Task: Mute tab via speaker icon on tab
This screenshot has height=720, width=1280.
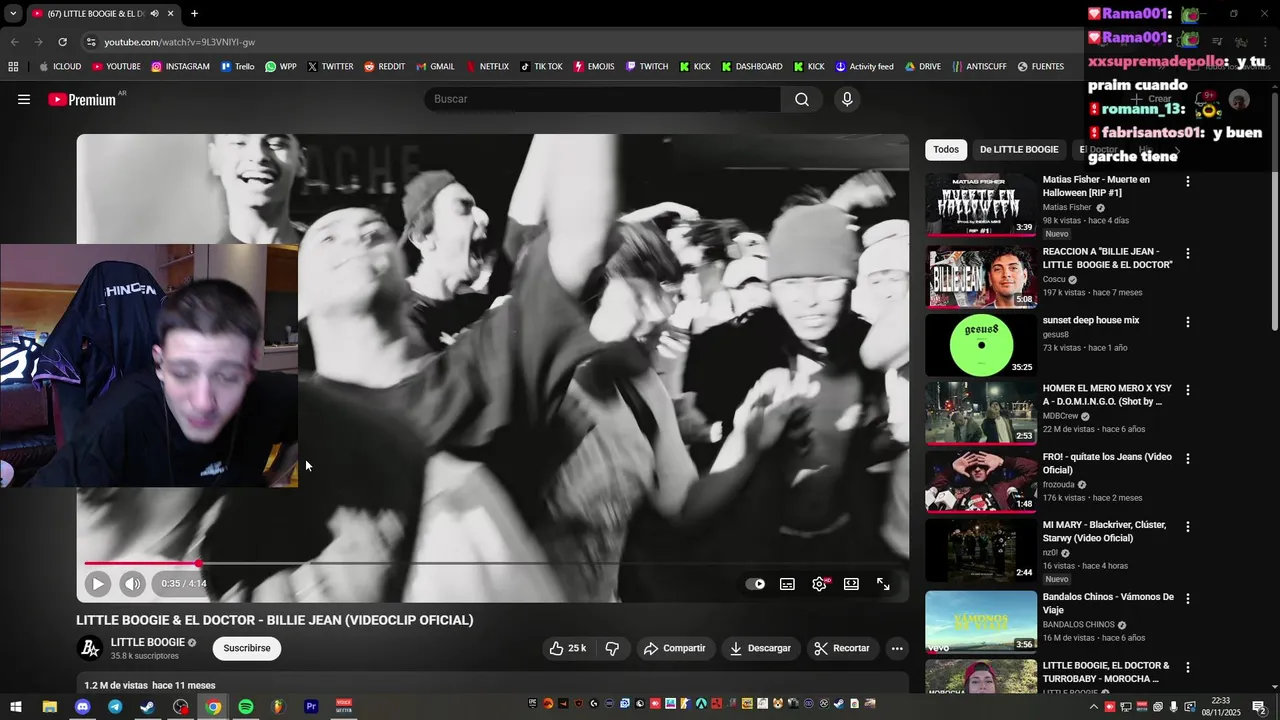Action: click(x=154, y=14)
